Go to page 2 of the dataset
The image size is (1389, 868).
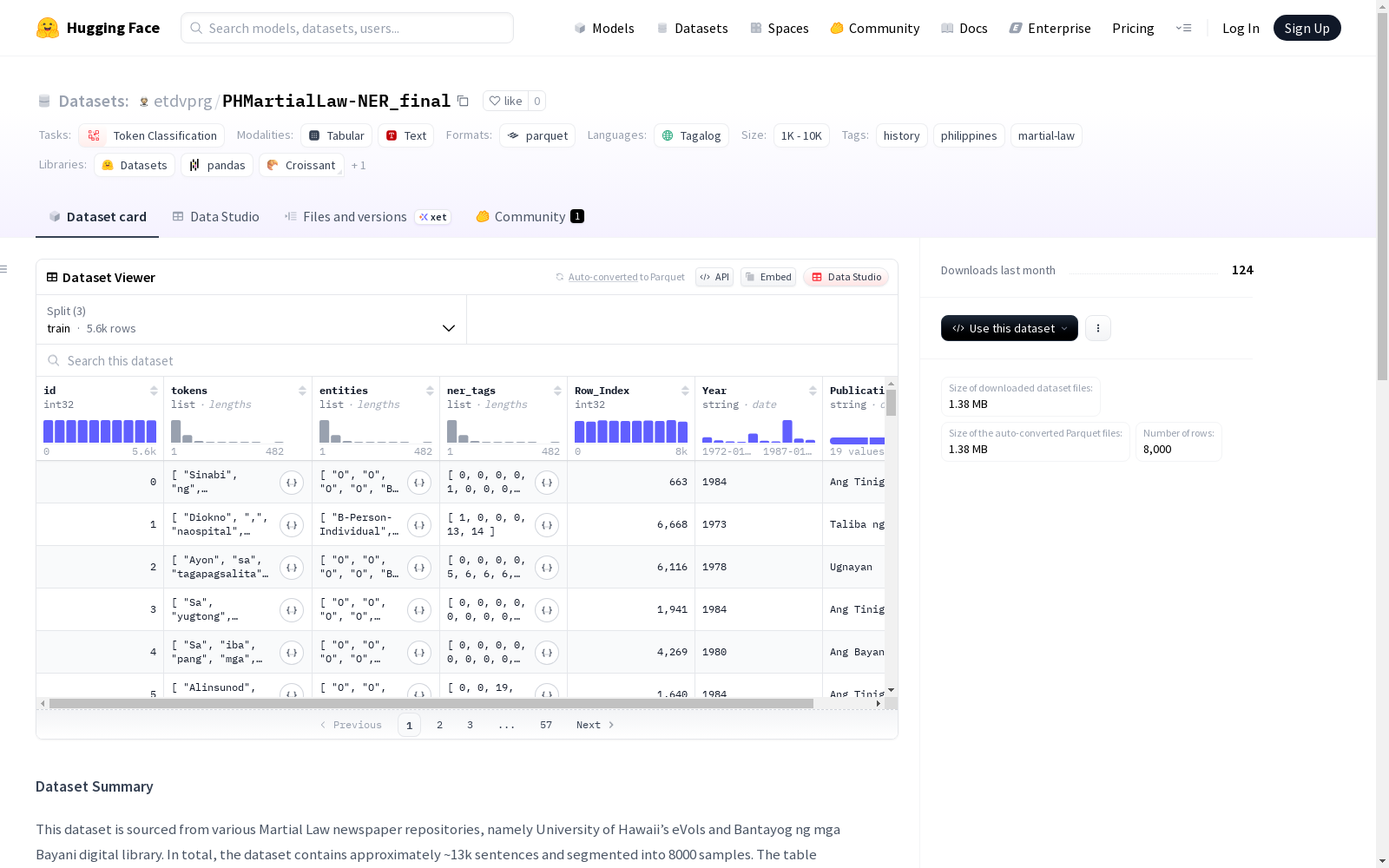[439, 725]
